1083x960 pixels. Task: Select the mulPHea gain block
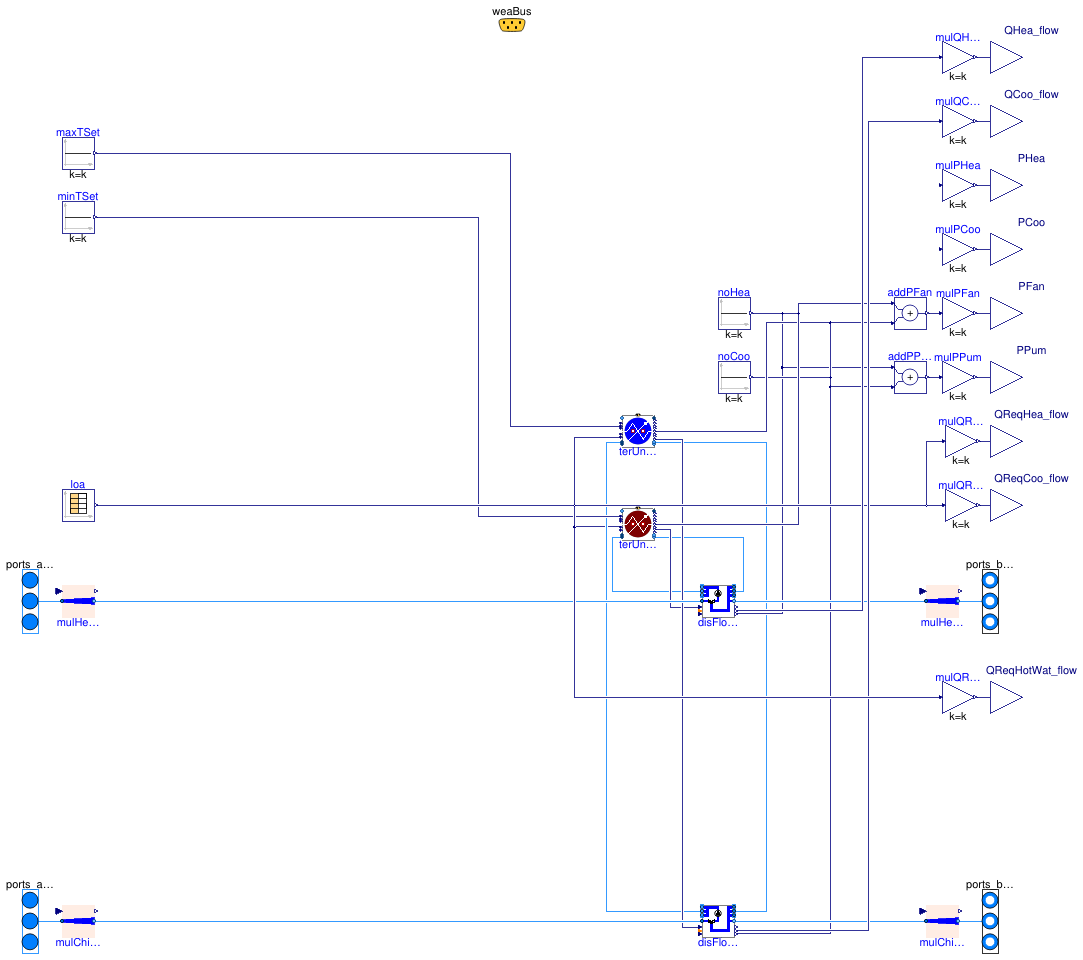click(x=958, y=186)
